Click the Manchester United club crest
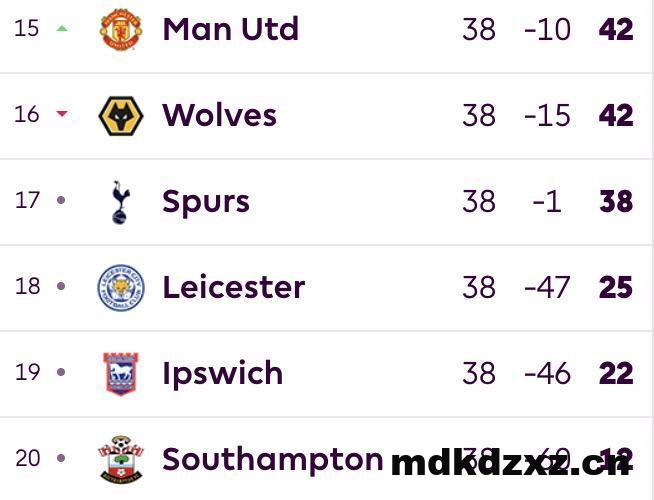654x500 pixels. pyautogui.click(x=121, y=29)
